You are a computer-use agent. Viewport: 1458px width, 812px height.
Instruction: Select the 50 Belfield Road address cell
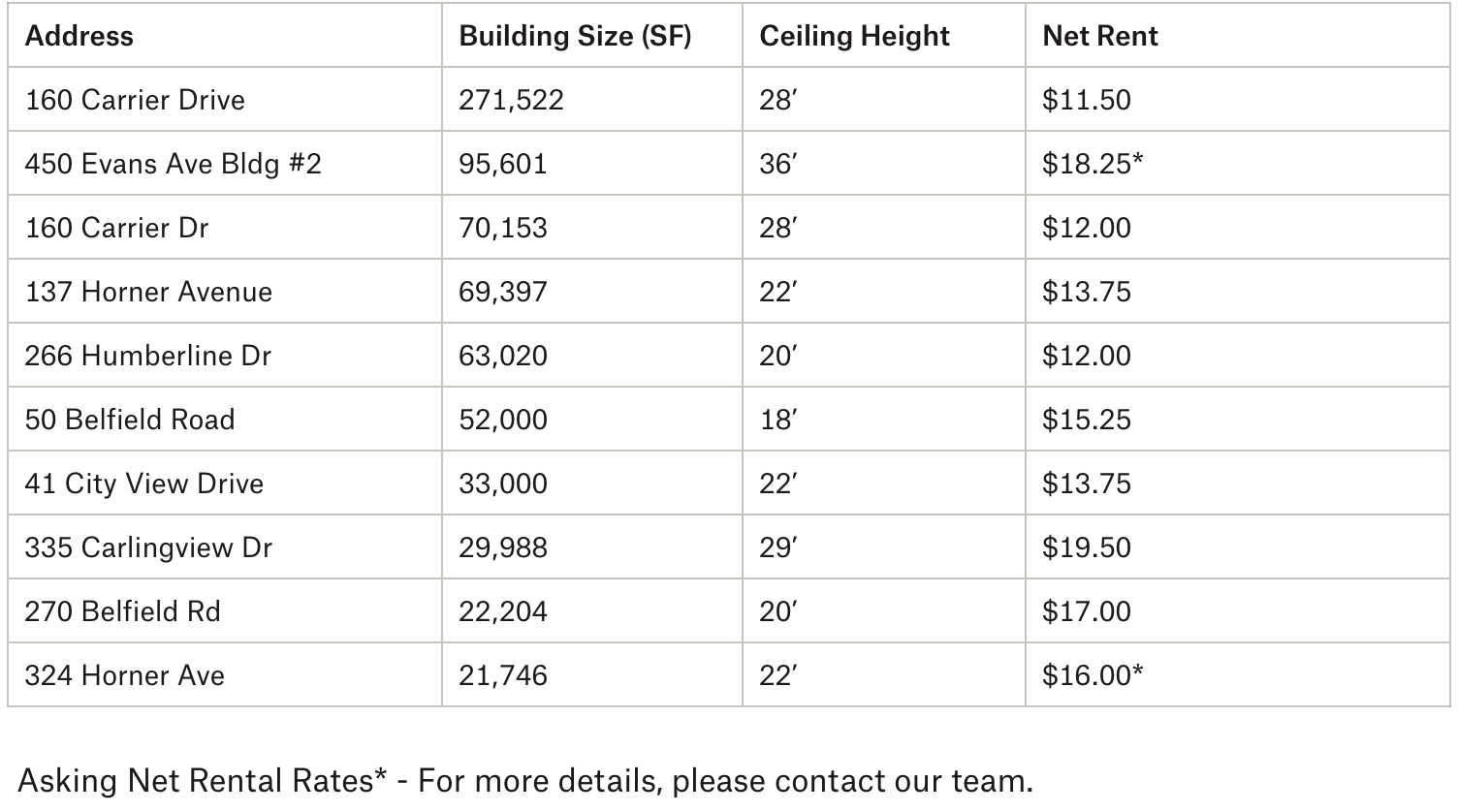130,420
